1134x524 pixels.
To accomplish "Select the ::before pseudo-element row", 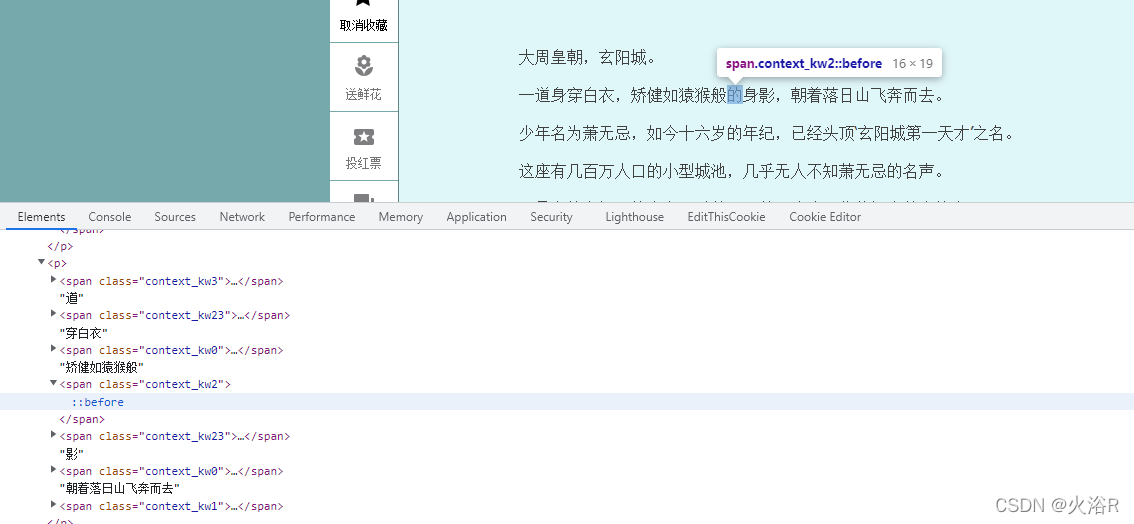I will click(x=567, y=402).
